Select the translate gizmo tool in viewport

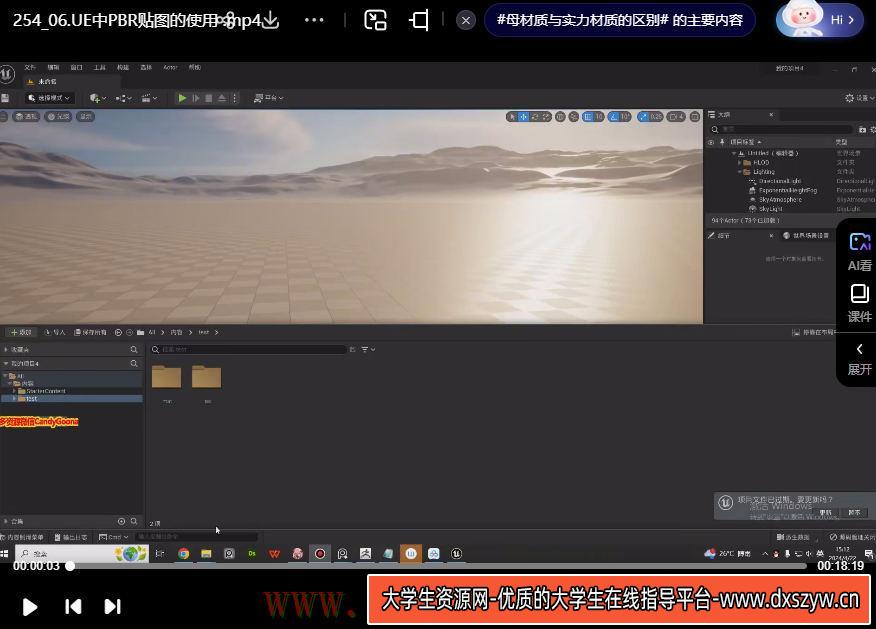(523, 116)
